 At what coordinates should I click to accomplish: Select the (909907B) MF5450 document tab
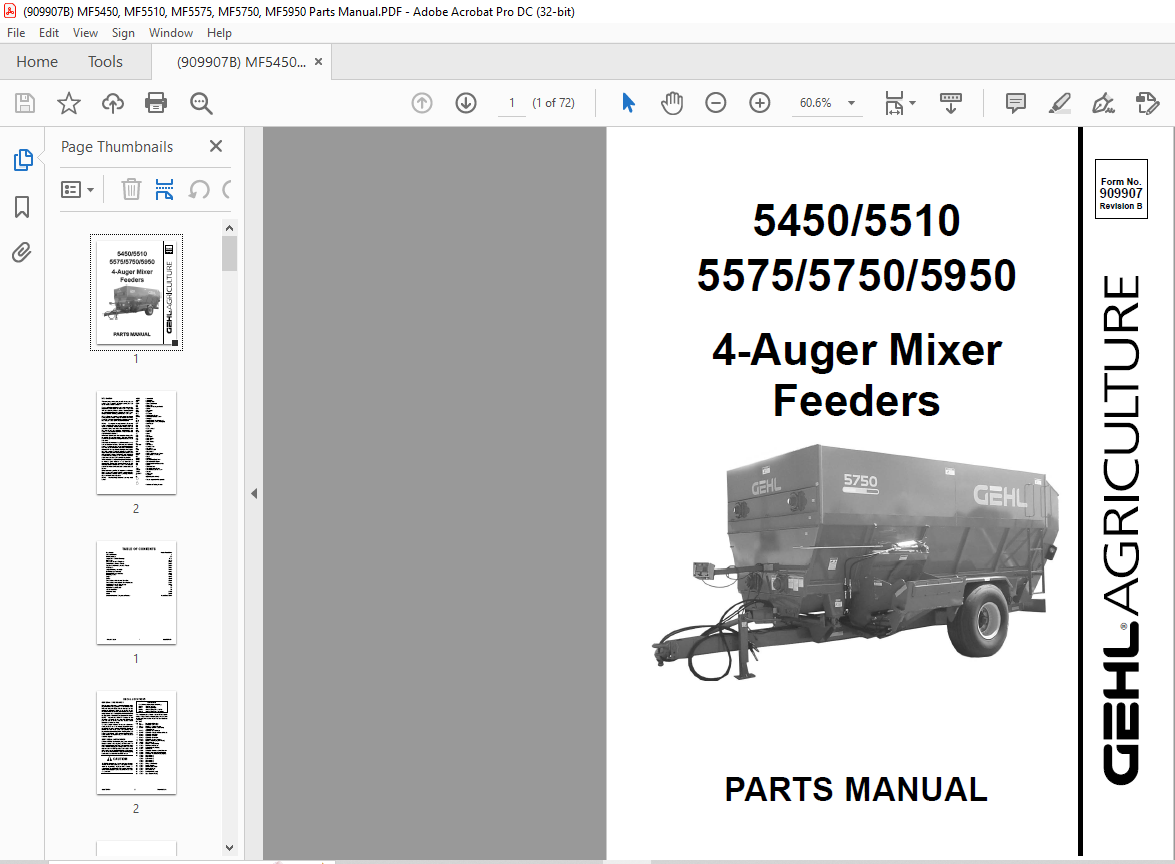[x=241, y=62]
